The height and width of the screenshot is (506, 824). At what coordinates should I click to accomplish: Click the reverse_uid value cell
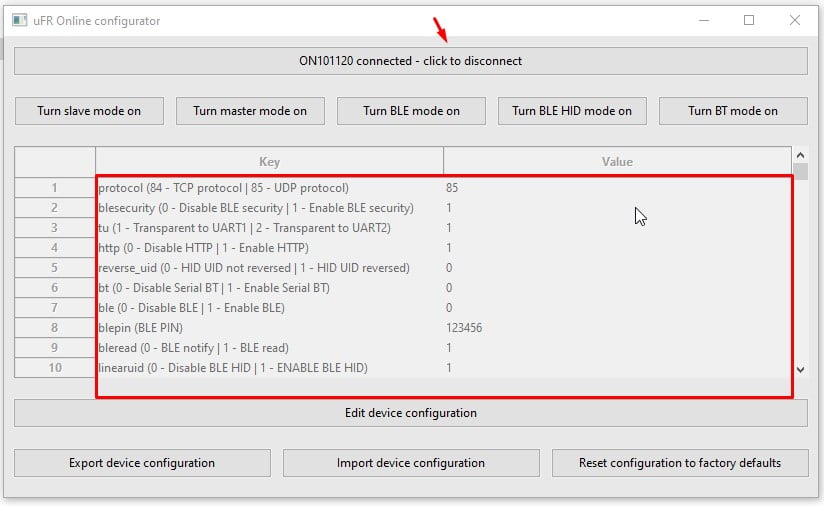click(617, 268)
